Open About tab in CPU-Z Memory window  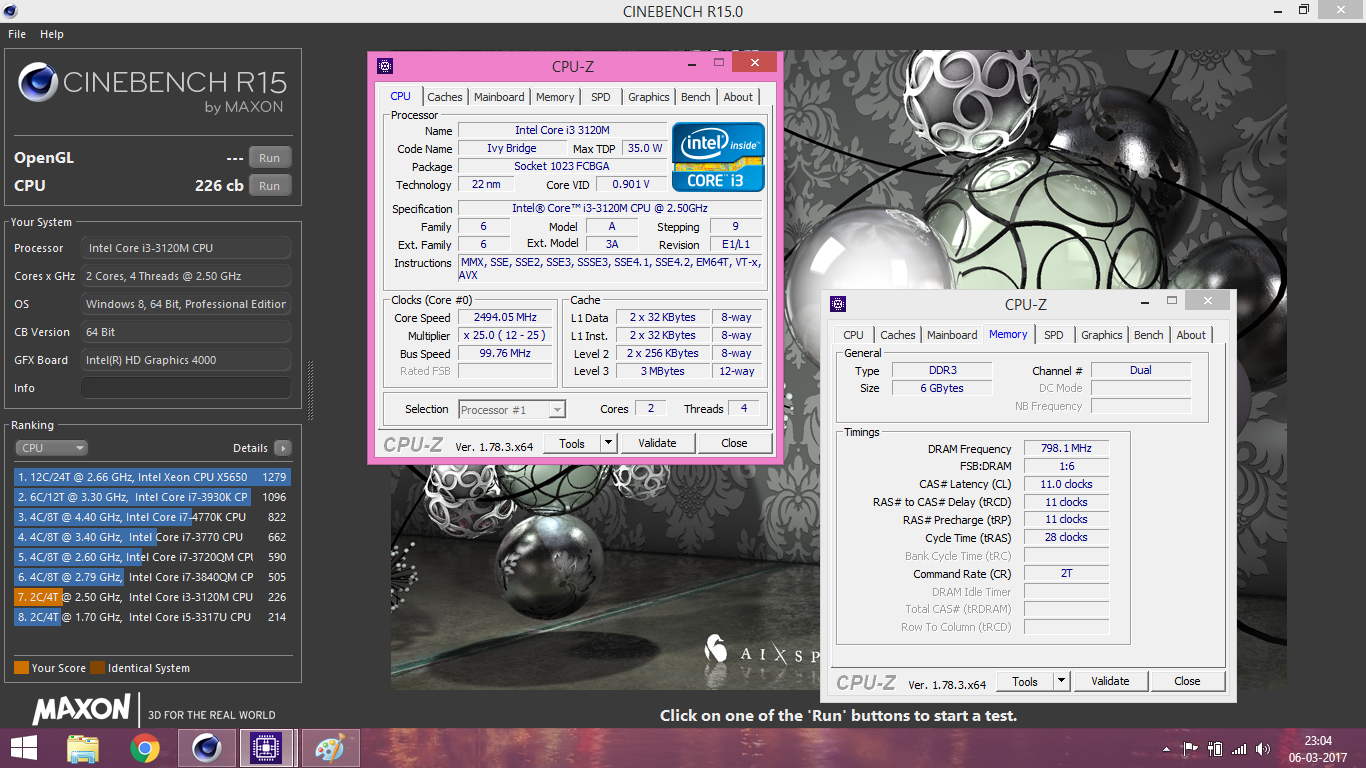pos(1191,335)
